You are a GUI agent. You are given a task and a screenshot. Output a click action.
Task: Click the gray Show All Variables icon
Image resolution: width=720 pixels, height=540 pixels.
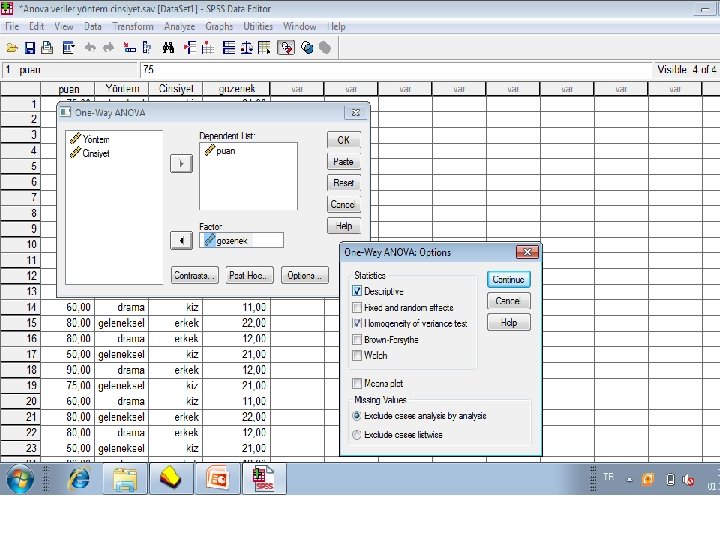pos(325,48)
